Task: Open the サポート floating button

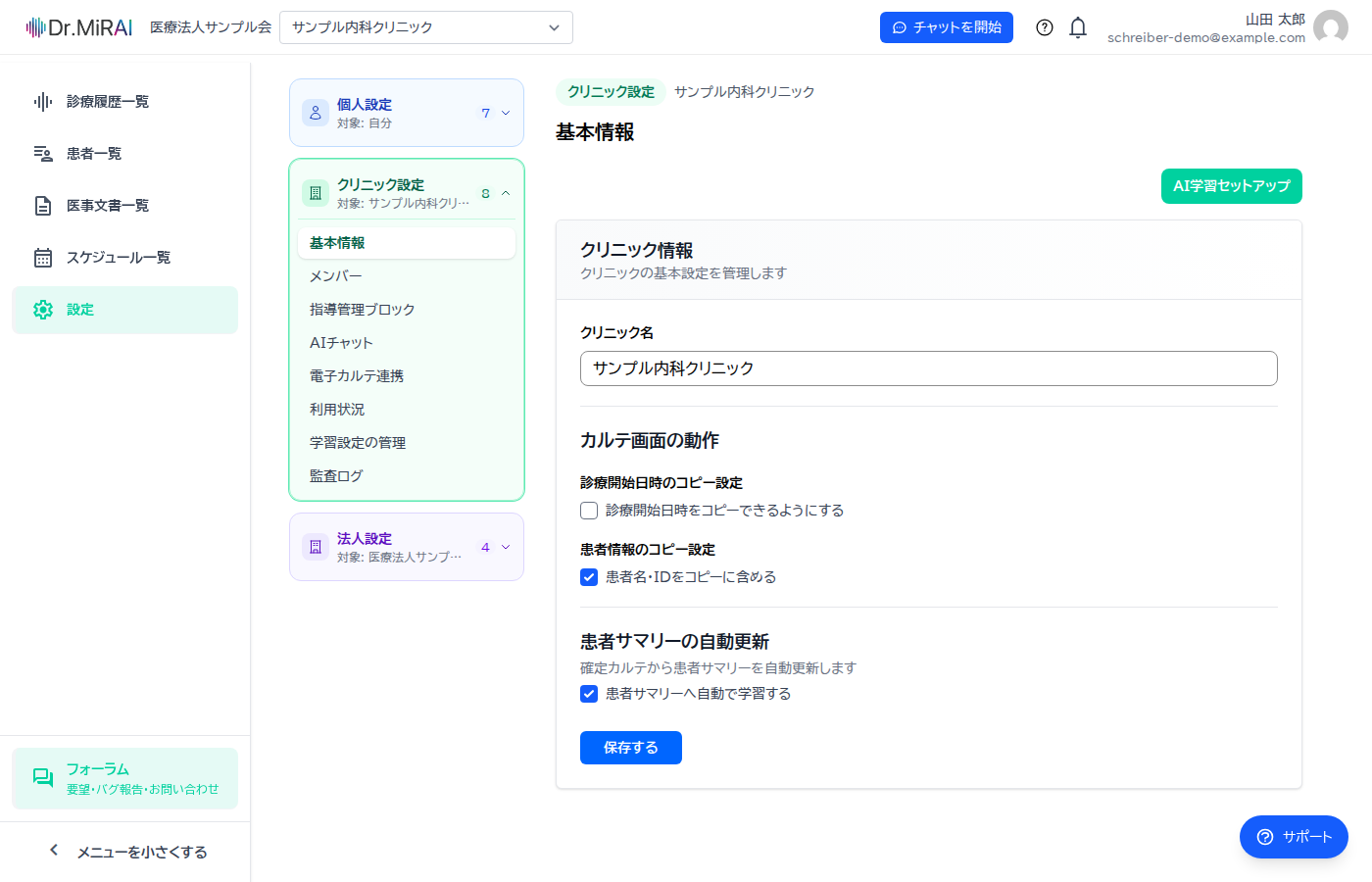Action: click(x=1294, y=837)
